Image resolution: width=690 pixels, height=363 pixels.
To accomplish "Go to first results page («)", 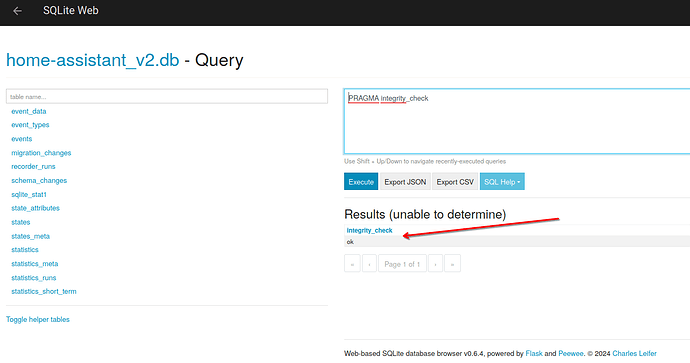I will [352, 264].
